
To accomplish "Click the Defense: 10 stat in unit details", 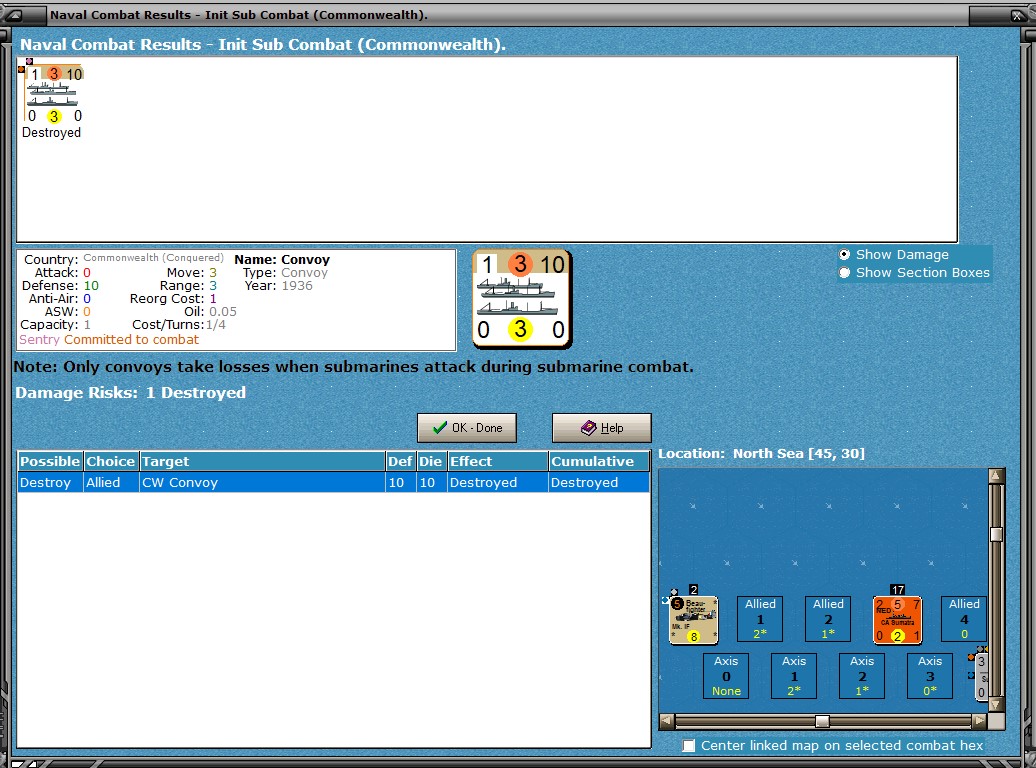I will point(60,286).
